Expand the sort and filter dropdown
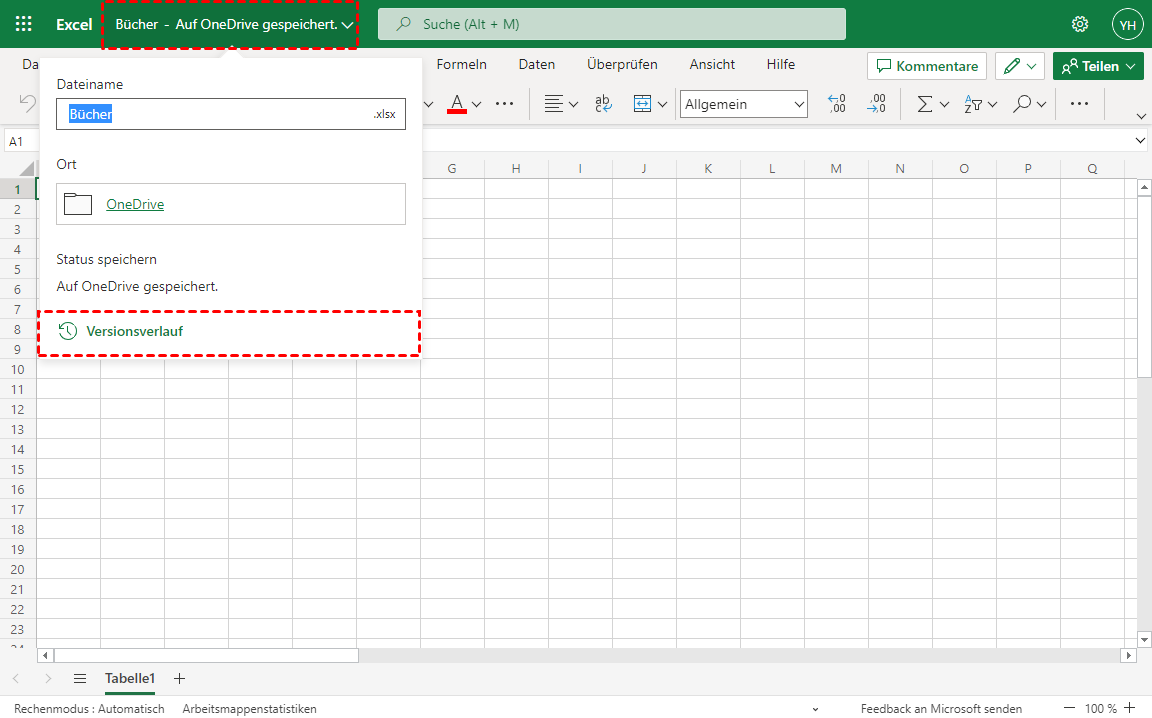The width and height of the screenshot is (1152, 718). tap(992, 104)
